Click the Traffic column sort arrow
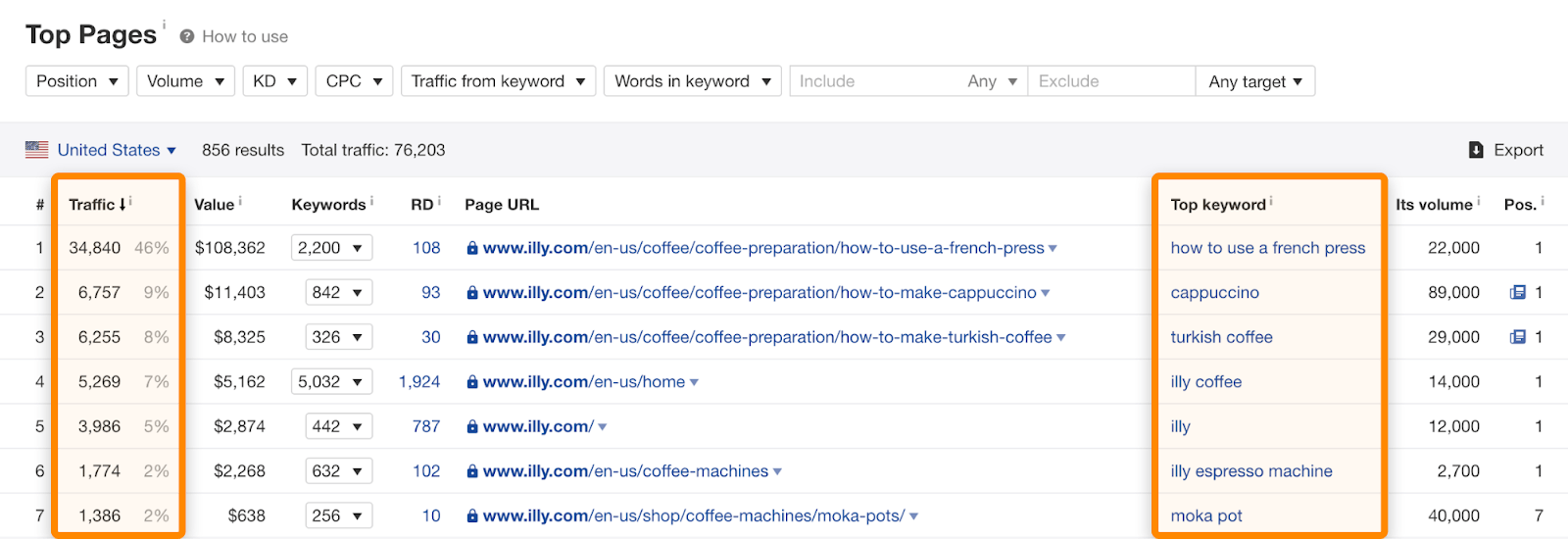The height and width of the screenshot is (539, 1568). (122, 205)
